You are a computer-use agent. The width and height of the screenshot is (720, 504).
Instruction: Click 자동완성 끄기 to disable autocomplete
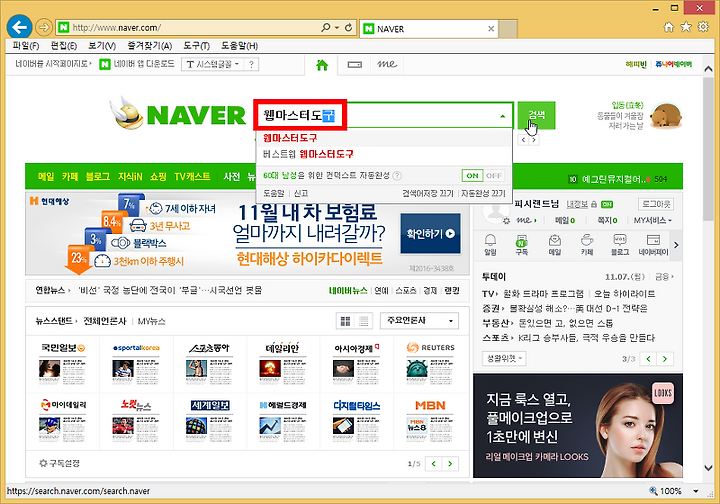pos(483,193)
